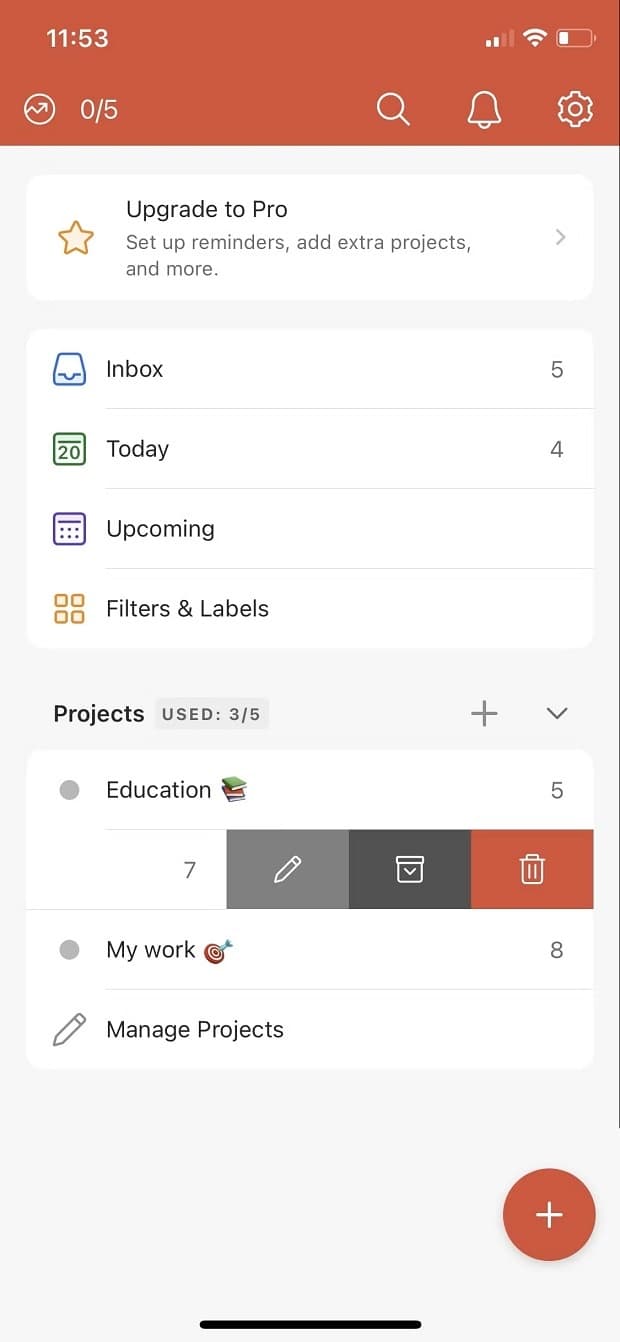Tap the Education project gray color dot
The width and height of the screenshot is (620, 1342).
[69, 790]
